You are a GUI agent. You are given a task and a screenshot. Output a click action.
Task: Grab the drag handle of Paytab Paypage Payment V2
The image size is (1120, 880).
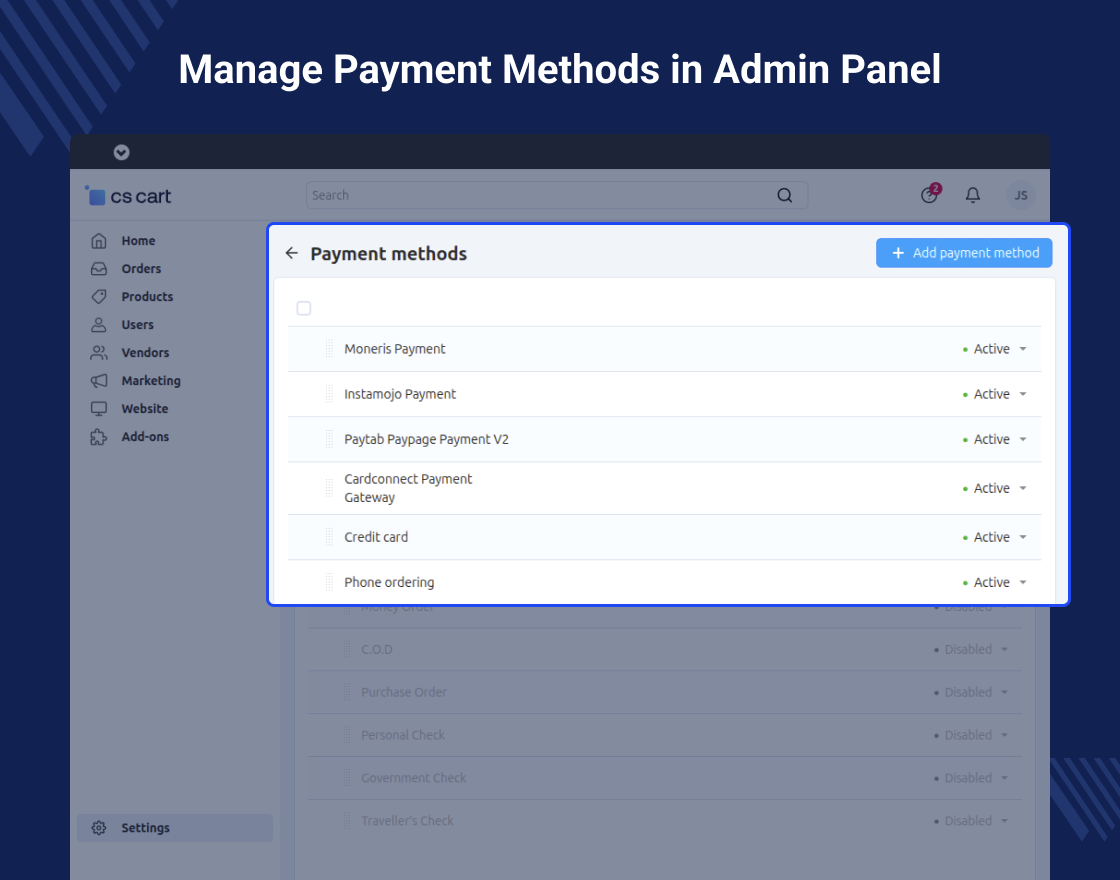[x=329, y=439]
